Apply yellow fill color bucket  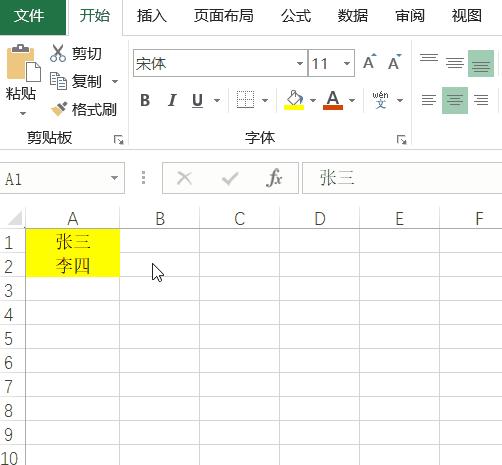(x=294, y=100)
